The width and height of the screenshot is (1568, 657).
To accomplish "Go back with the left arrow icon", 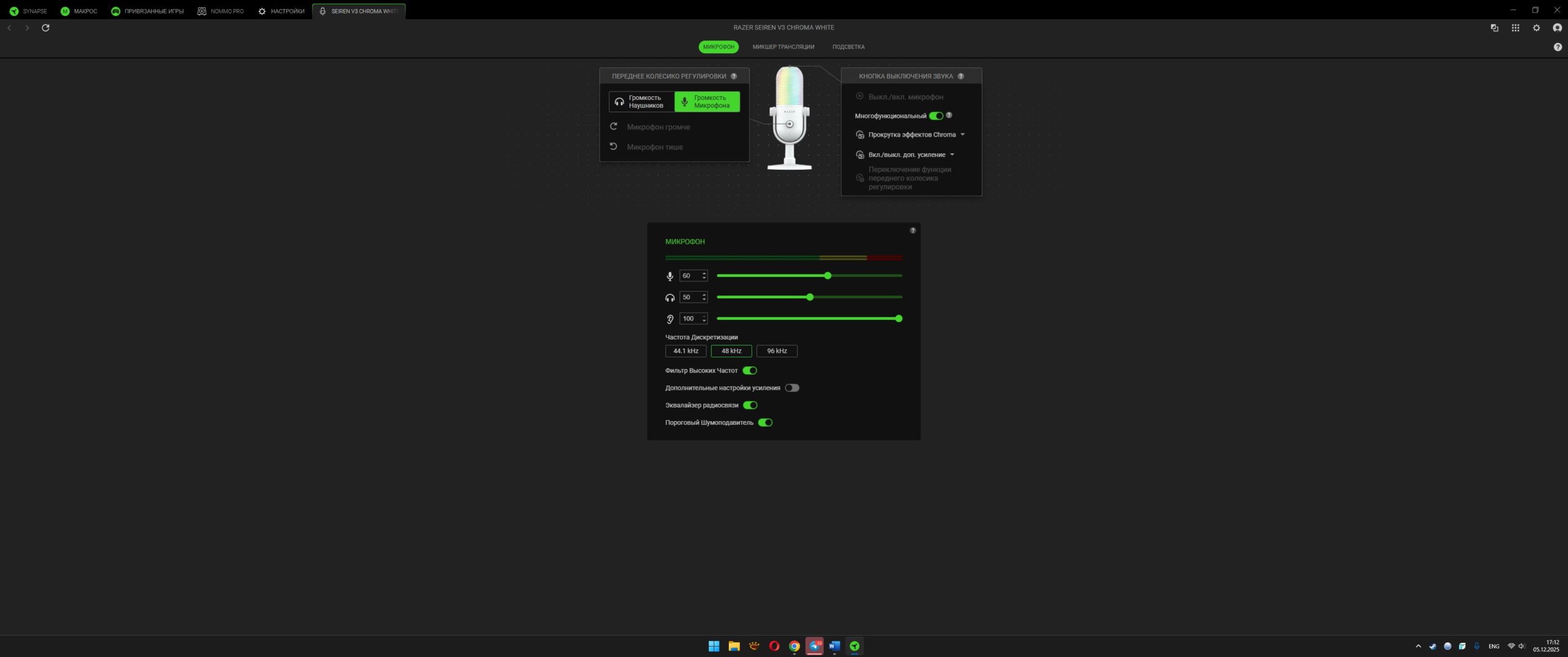I will tap(9, 28).
